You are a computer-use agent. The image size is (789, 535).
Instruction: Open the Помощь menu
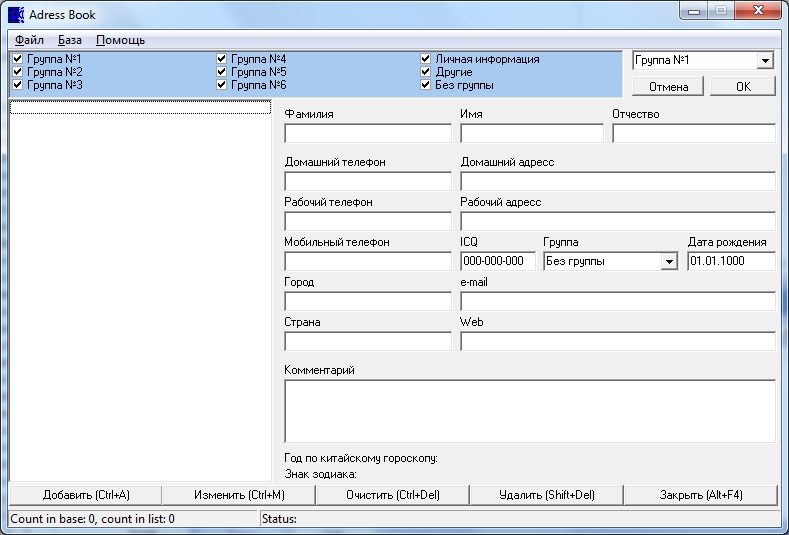pos(120,40)
